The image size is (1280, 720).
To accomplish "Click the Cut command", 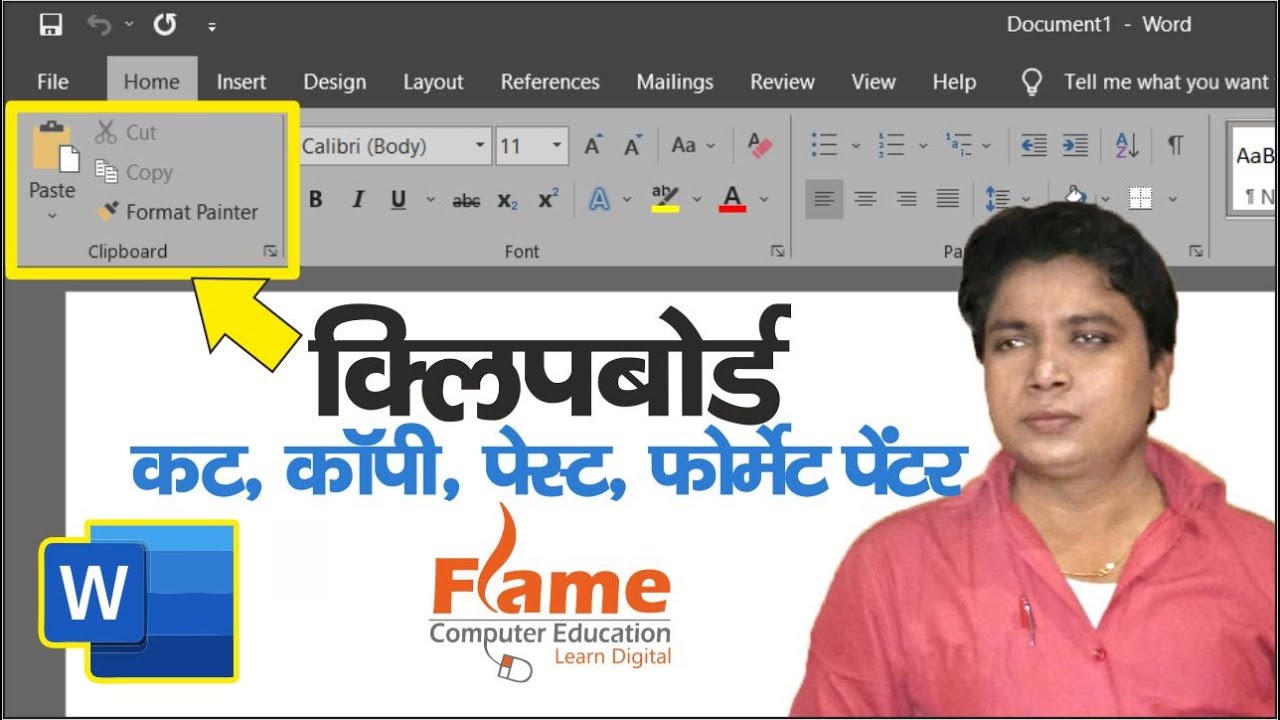I will tap(127, 132).
